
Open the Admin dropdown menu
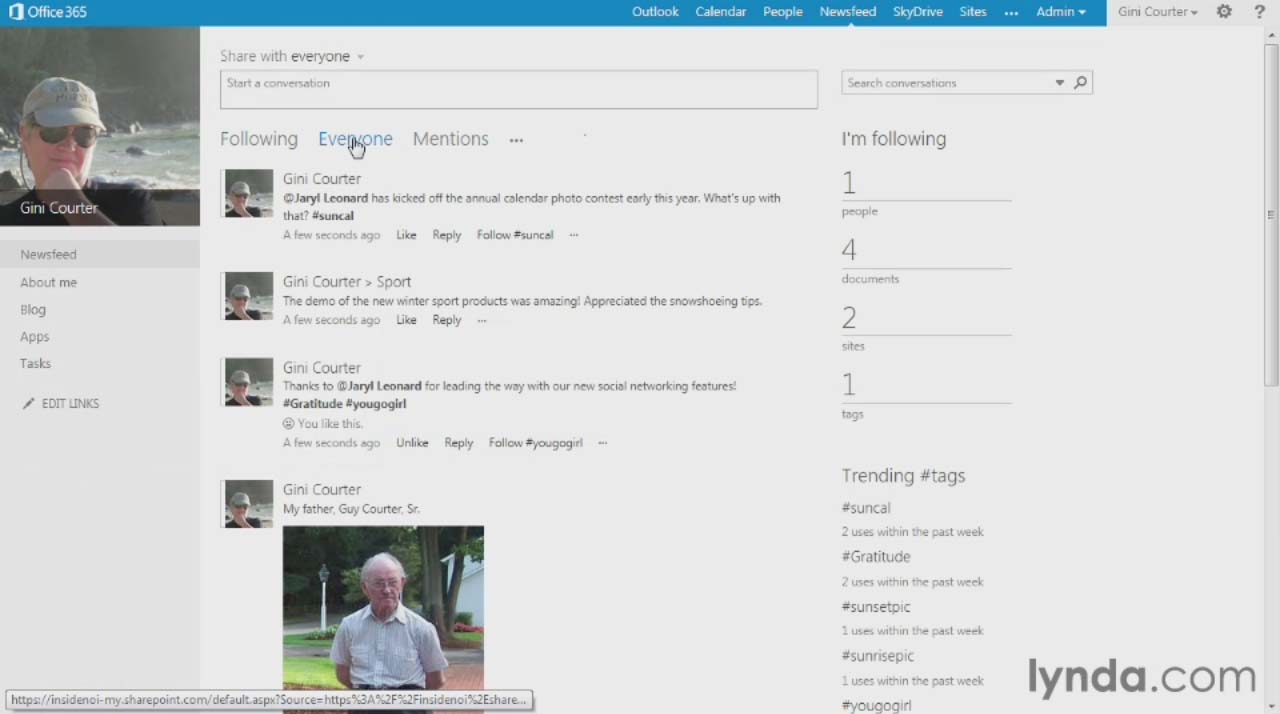(1061, 12)
